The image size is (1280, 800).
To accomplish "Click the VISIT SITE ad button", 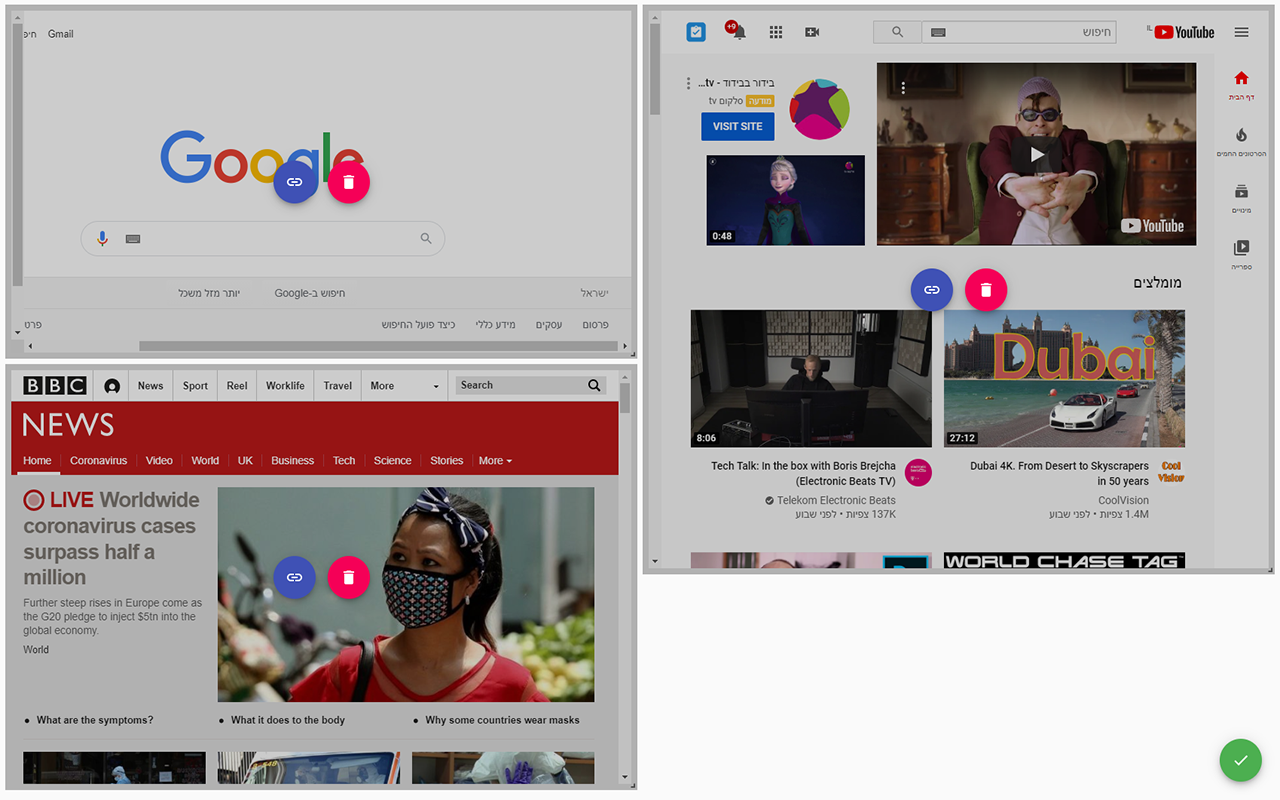I will pos(737,126).
